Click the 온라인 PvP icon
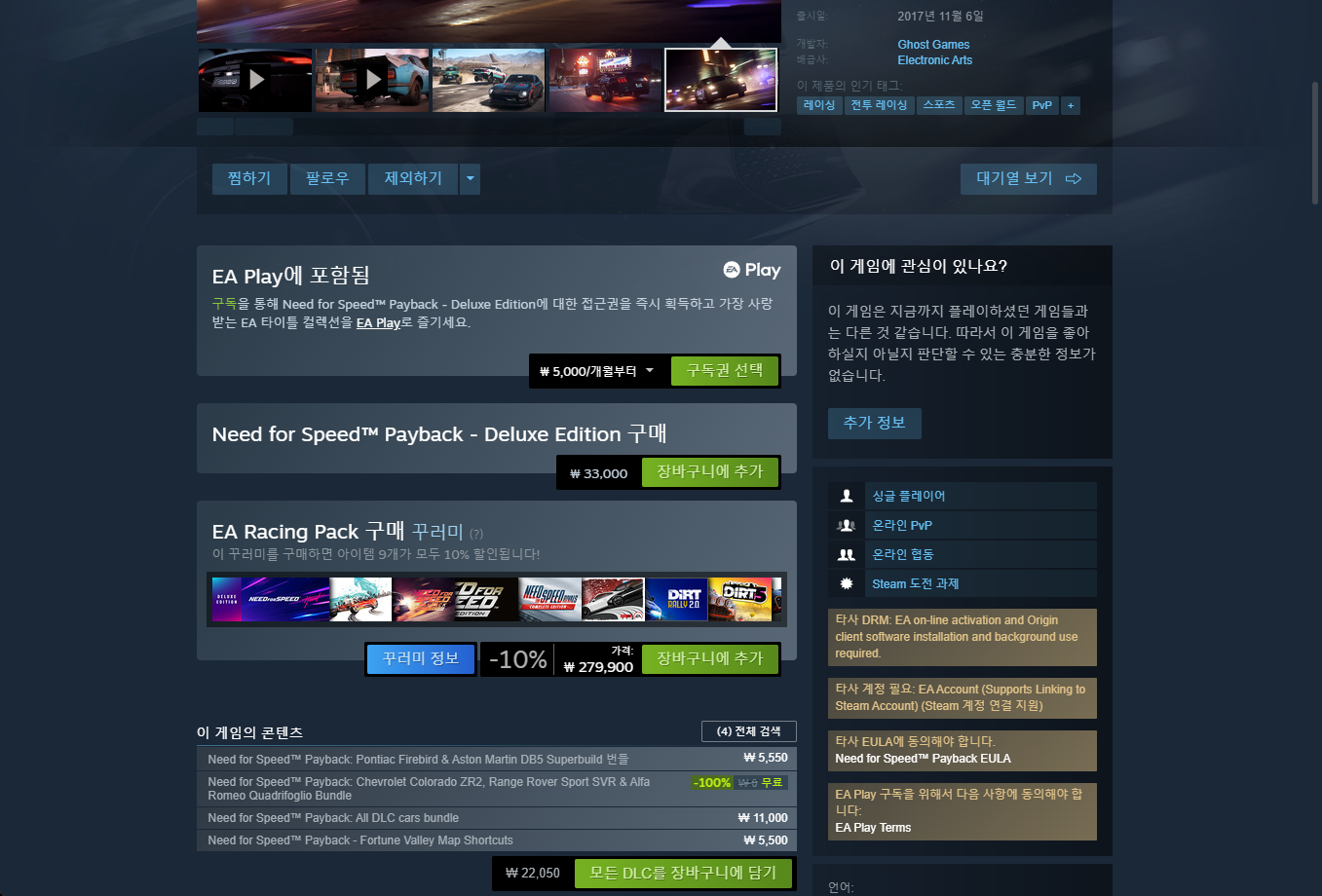This screenshot has height=896, width=1322. [x=847, y=525]
